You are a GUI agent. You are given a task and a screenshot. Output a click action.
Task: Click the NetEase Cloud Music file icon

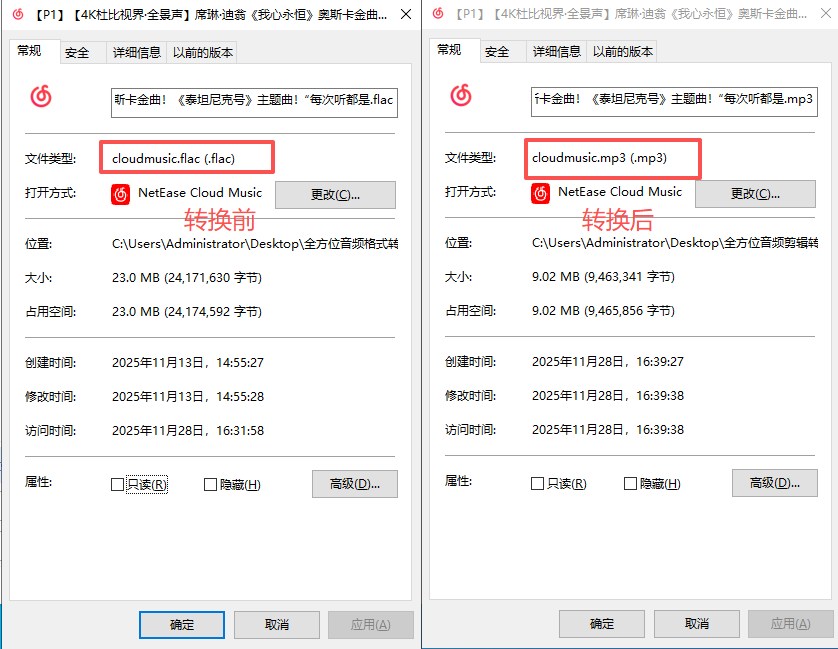[41, 97]
